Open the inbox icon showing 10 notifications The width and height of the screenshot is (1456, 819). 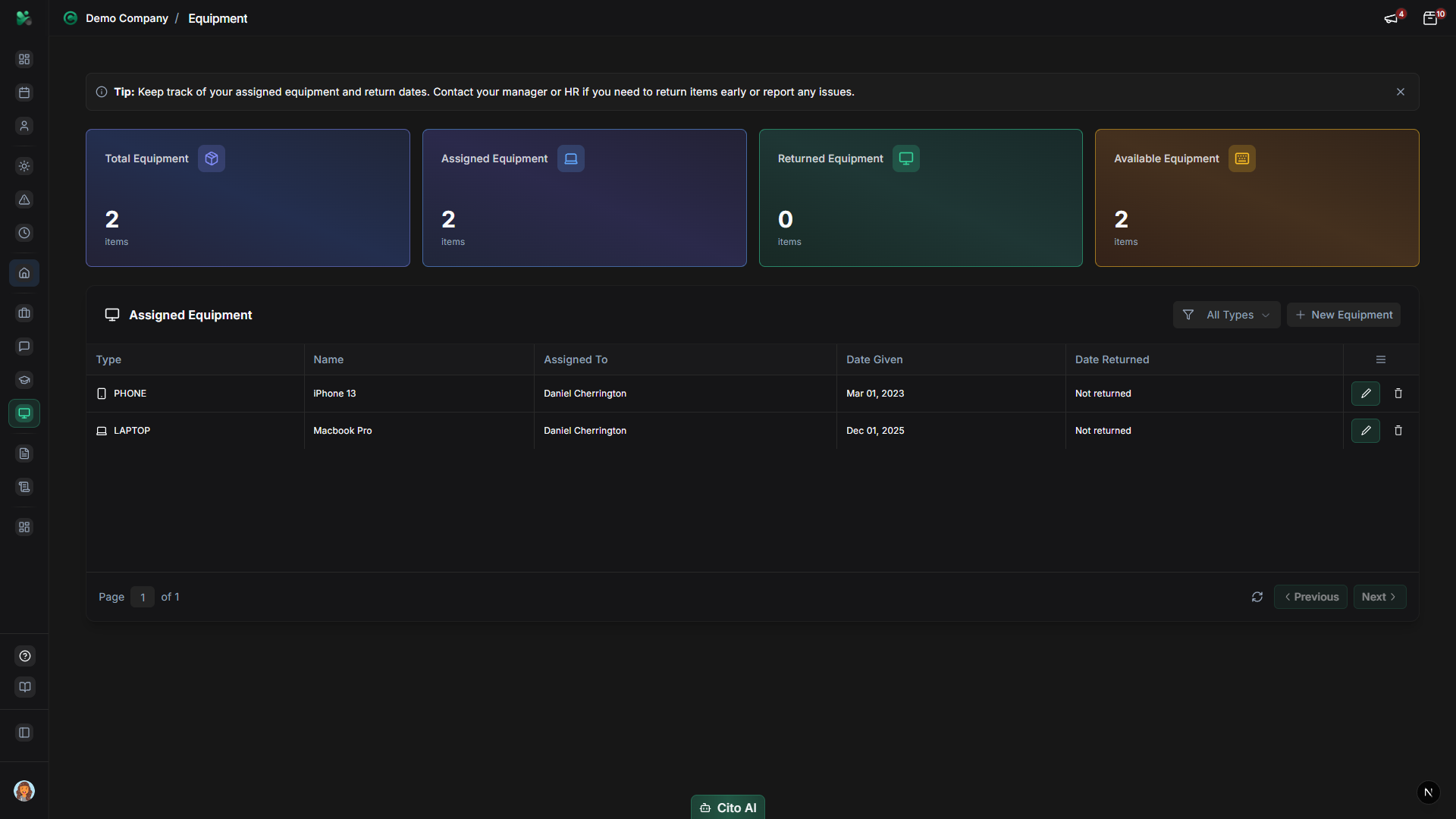[x=1432, y=17]
